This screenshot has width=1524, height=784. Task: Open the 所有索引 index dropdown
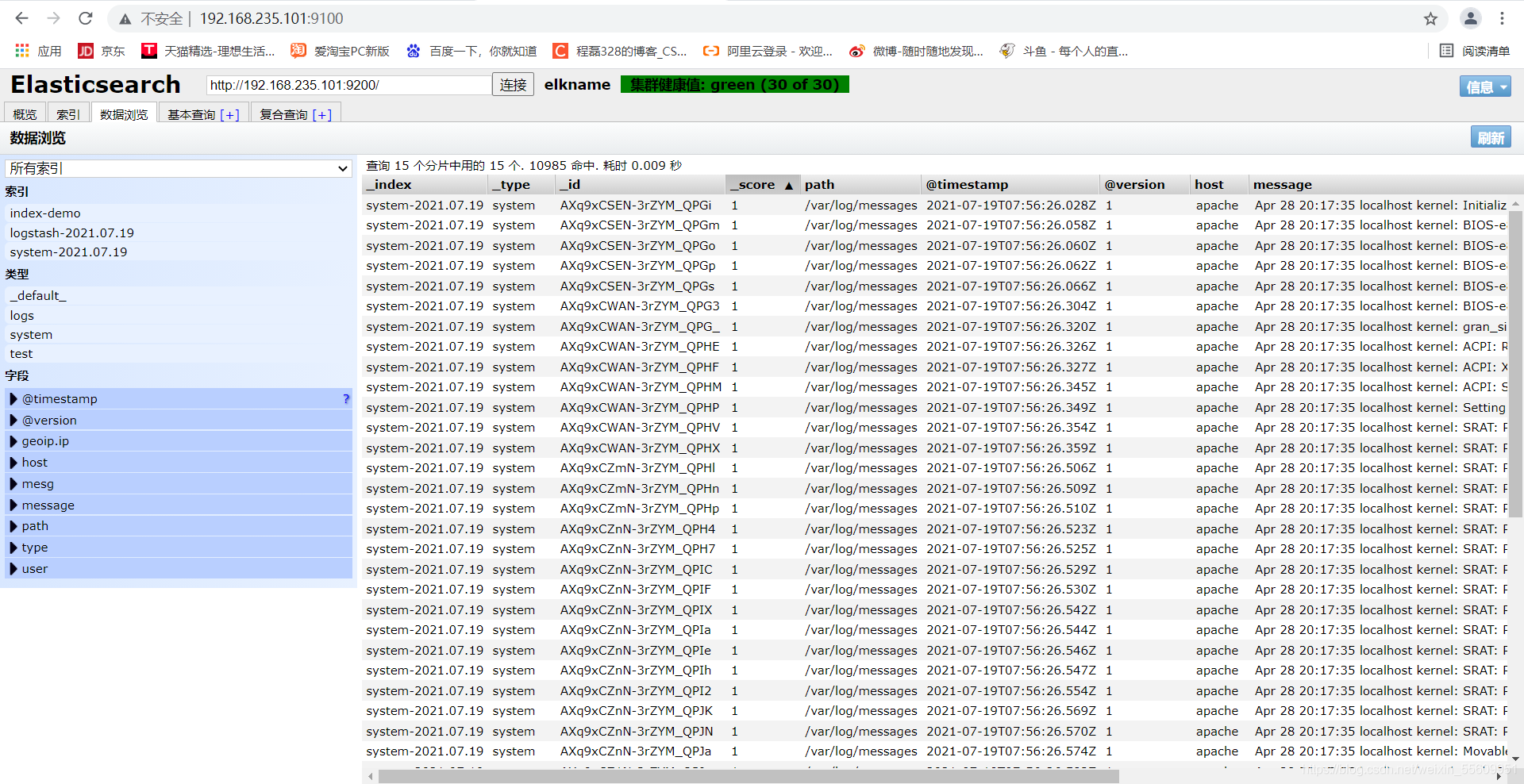[x=179, y=168]
